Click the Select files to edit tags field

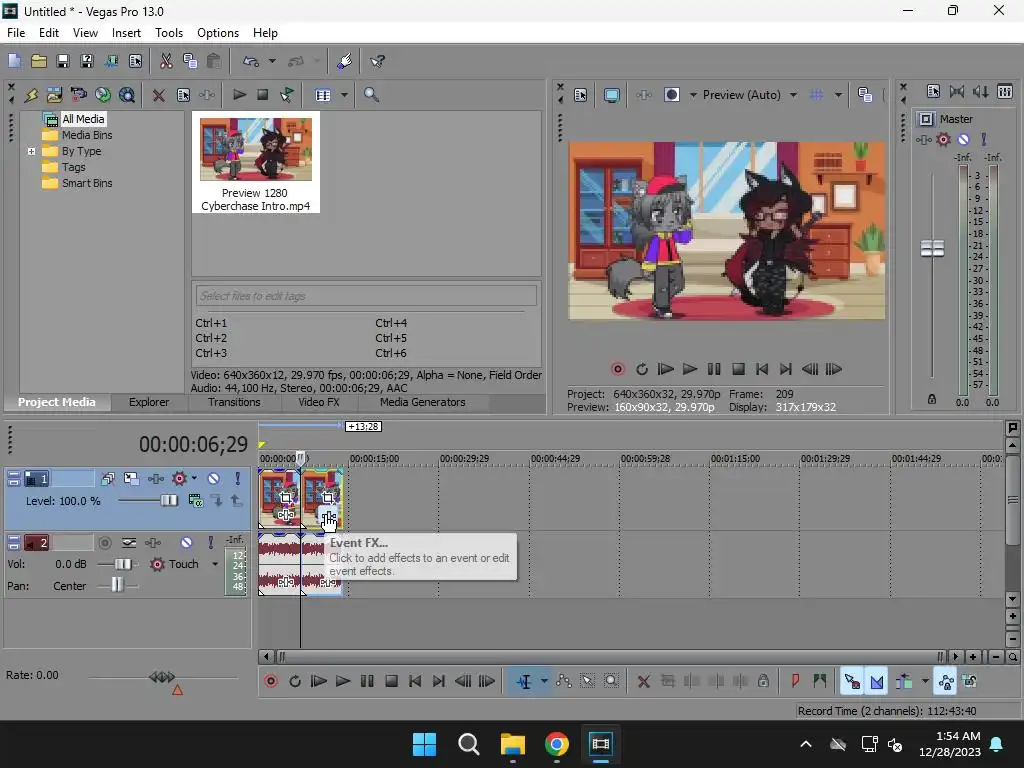[366, 296]
